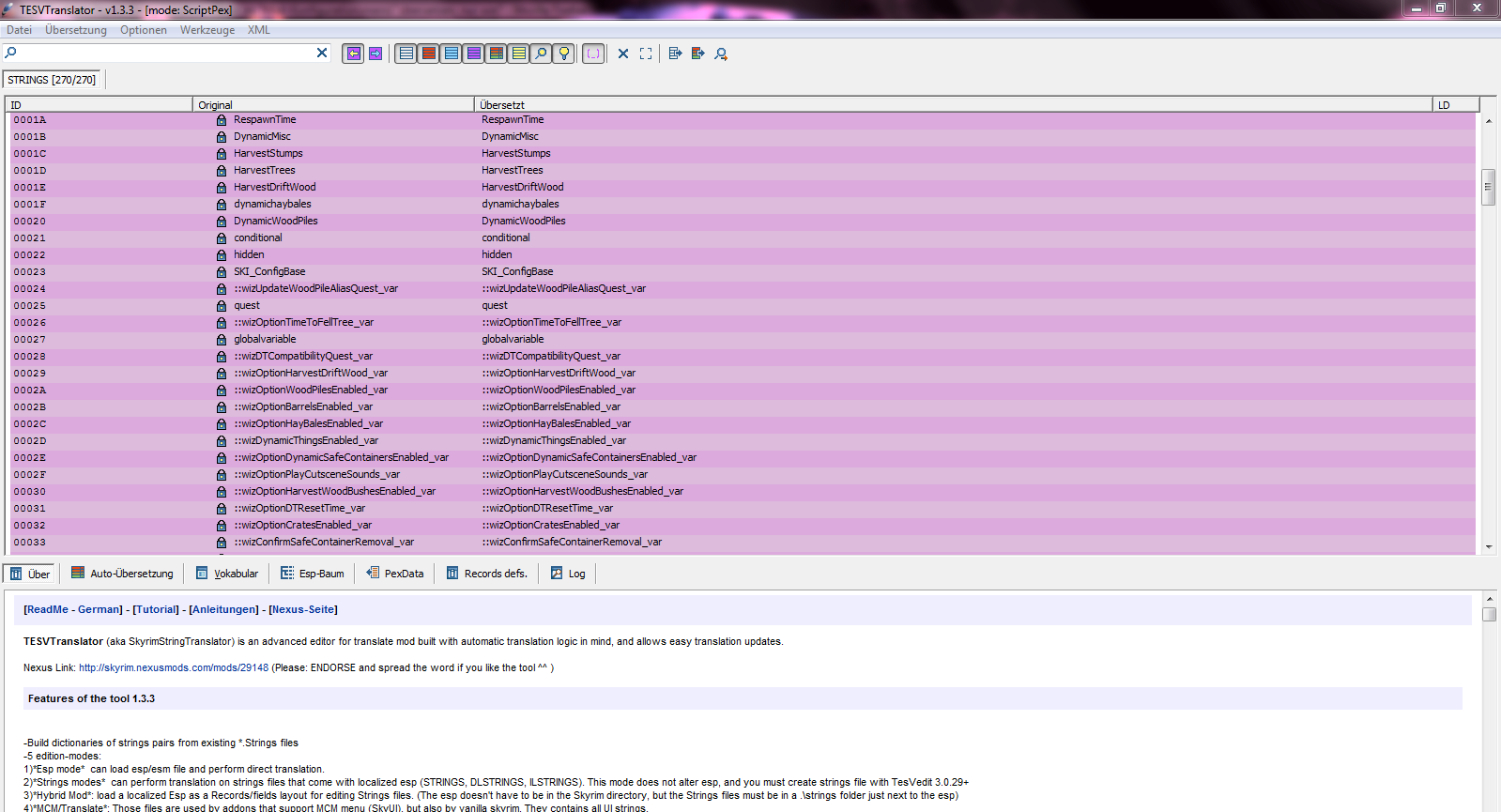
Task: Click the blue X icon beside purple brackets
Action: (x=623, y=54)
